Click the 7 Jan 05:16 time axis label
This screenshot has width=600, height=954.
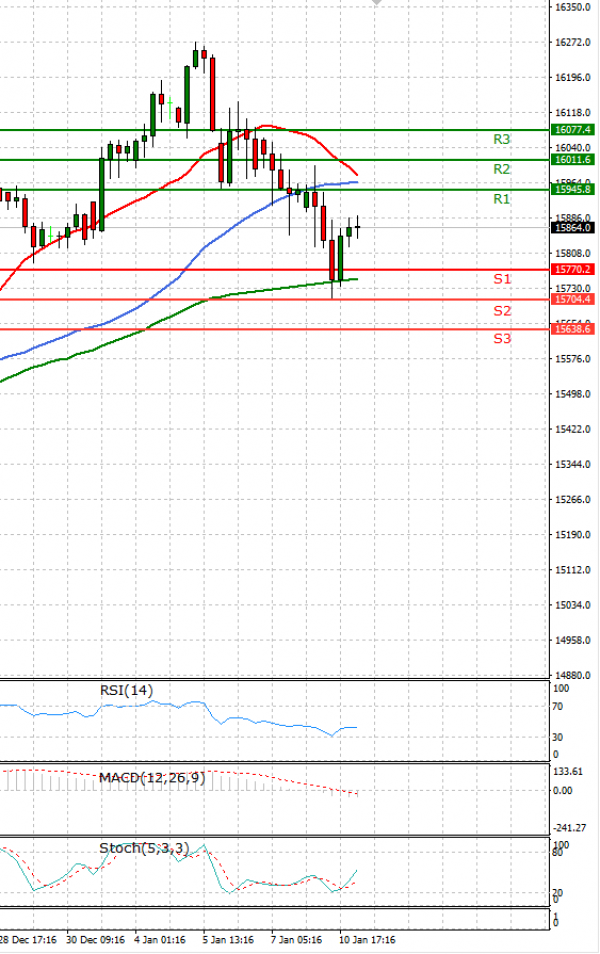tap(296, 939)
